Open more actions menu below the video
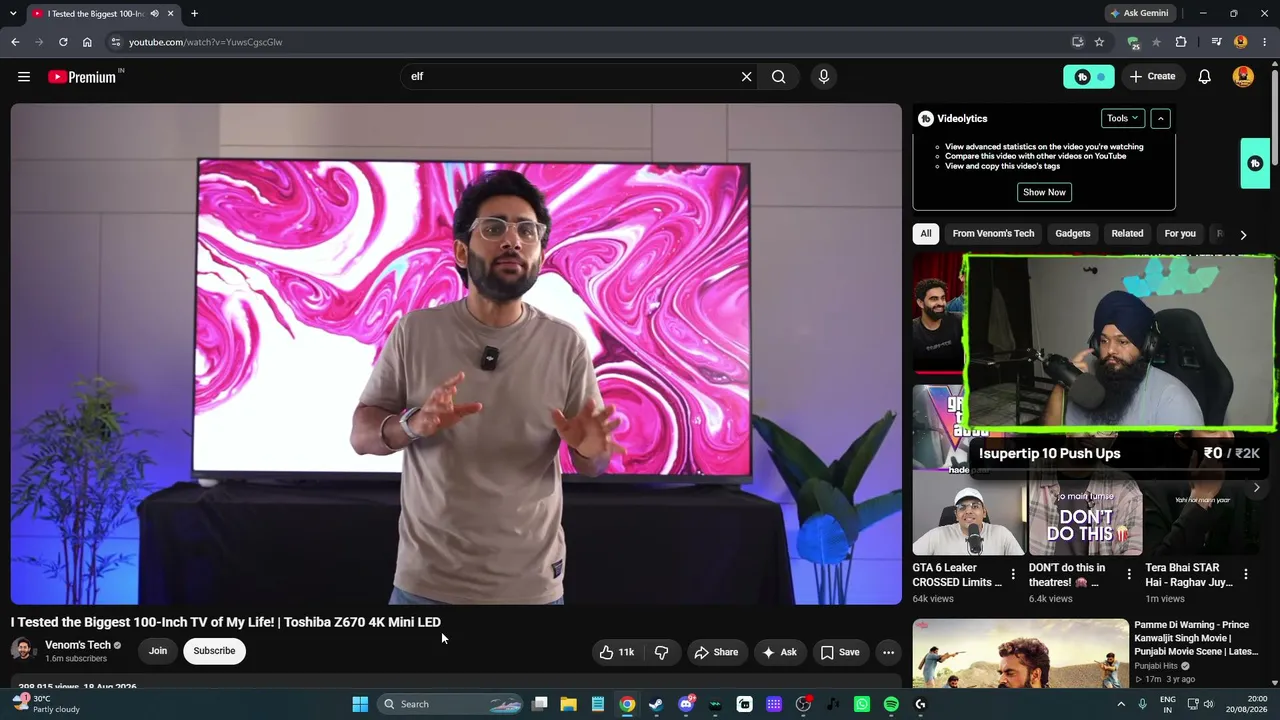The image size is (1280, 720). (888, 652)
